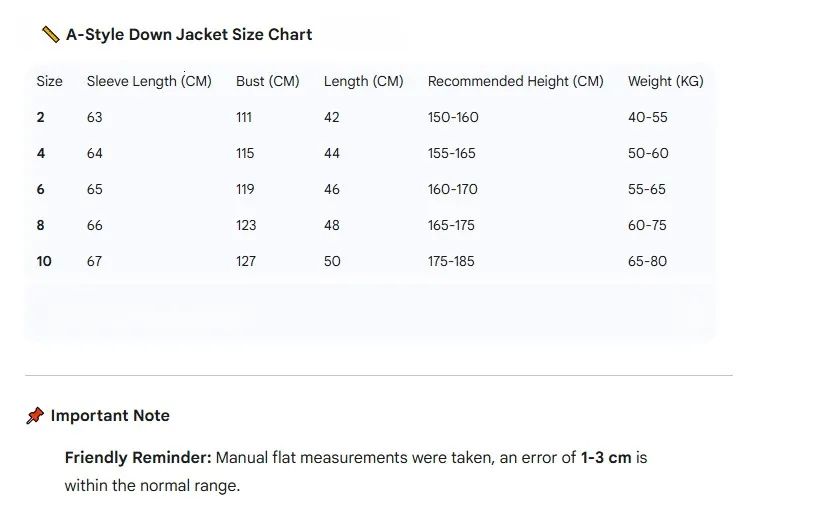The image size is (823, 516).
Task: Click the Important Note heading
Action: [110, 416]
